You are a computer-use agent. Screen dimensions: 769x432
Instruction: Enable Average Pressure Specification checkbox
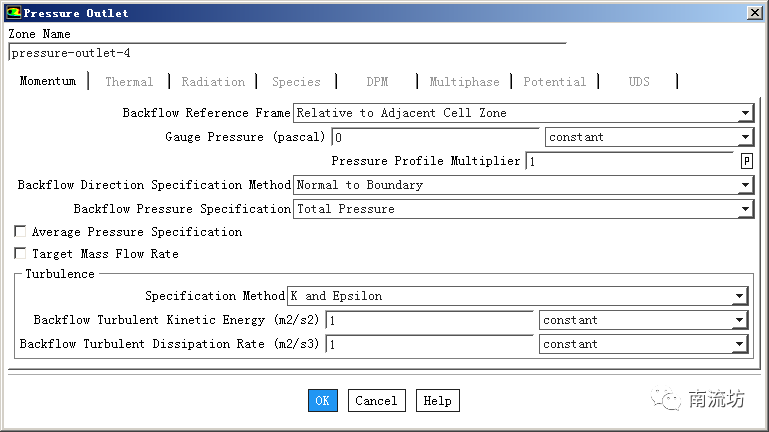click(20, 232)
